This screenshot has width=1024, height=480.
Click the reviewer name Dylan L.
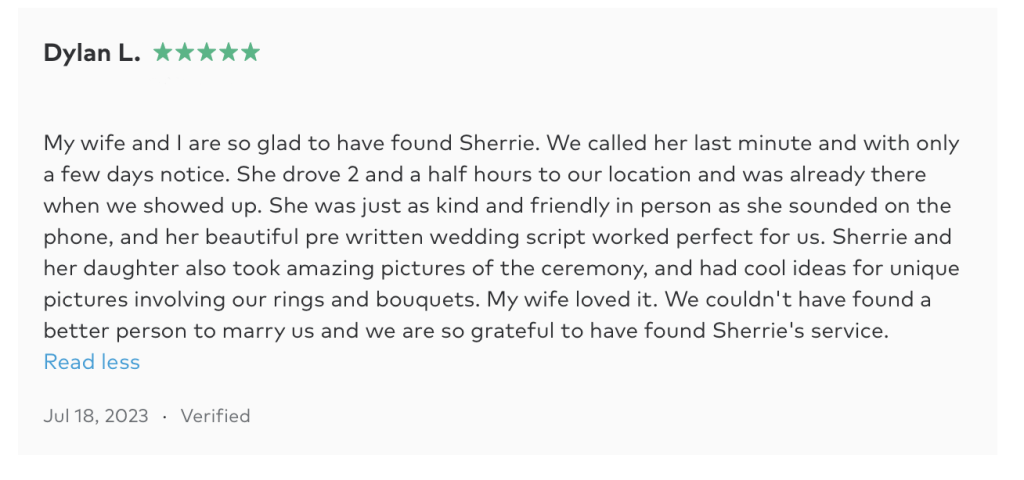pyautogui.click(x=92, y=53)
